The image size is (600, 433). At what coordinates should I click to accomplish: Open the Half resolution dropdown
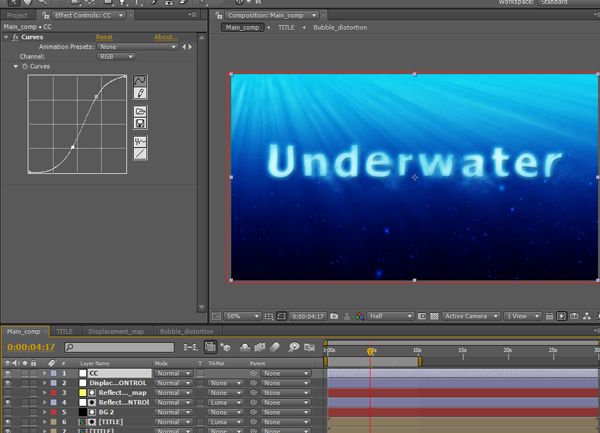click(390, 316)
